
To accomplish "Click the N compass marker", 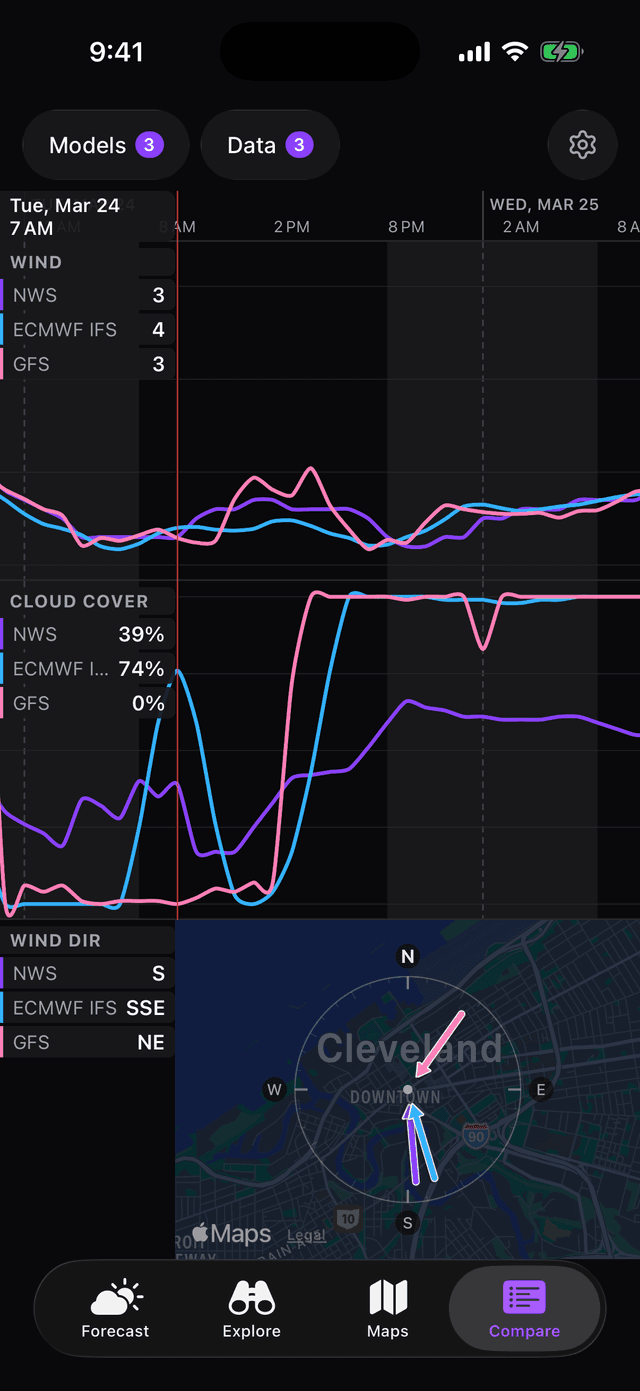I will pyautogui.click(x=407, y=957).
